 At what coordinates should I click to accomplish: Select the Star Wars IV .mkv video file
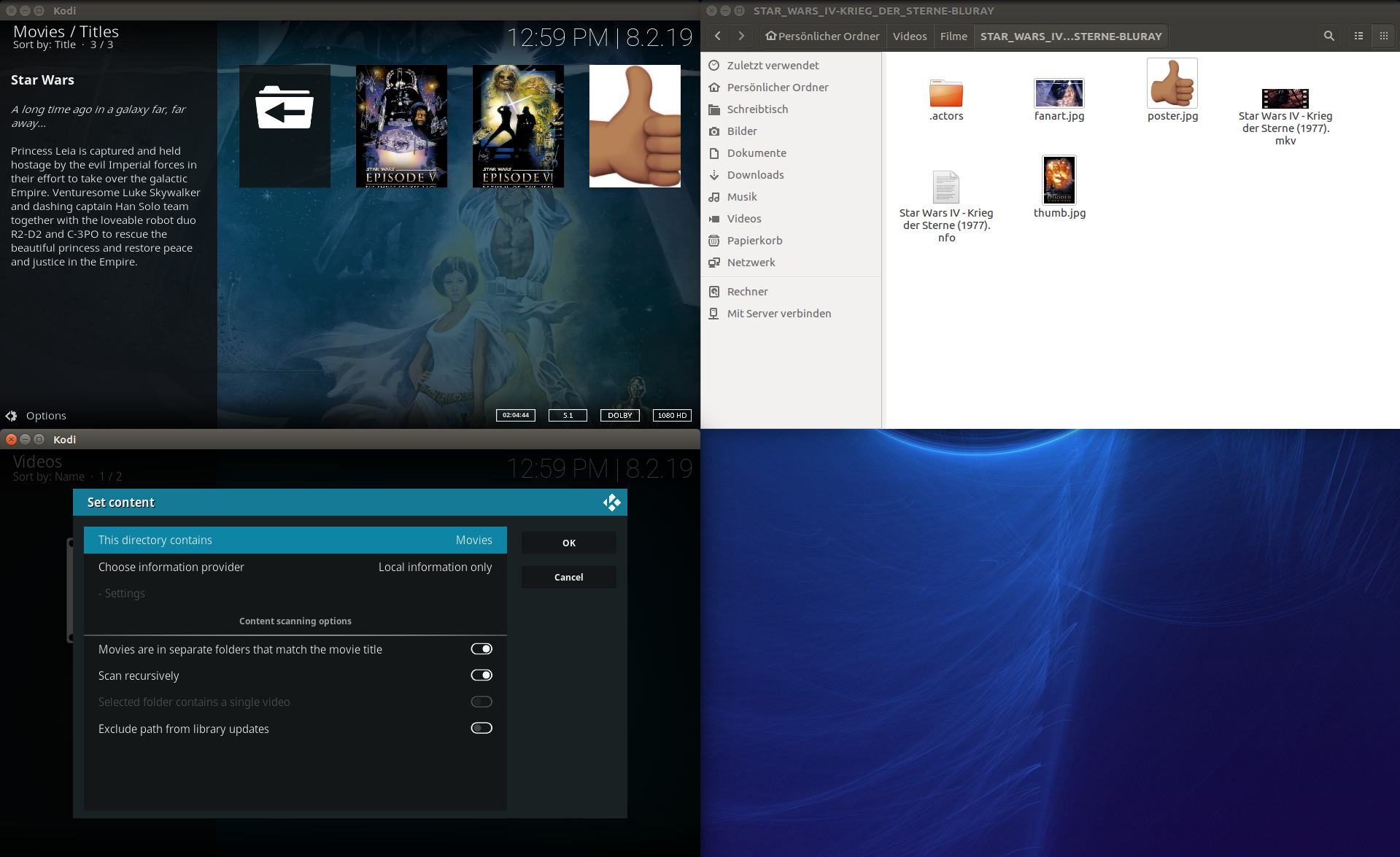pos(1285,117)
